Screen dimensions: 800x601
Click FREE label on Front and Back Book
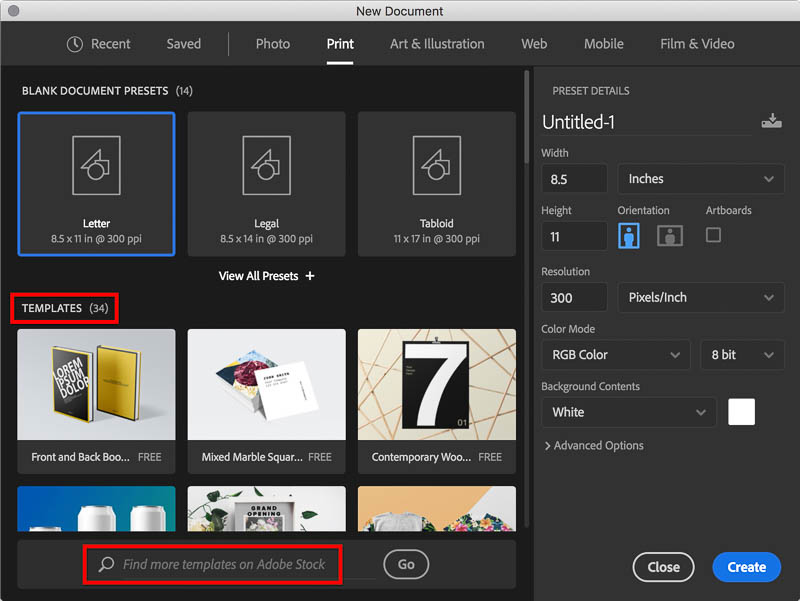click(149, 457)
